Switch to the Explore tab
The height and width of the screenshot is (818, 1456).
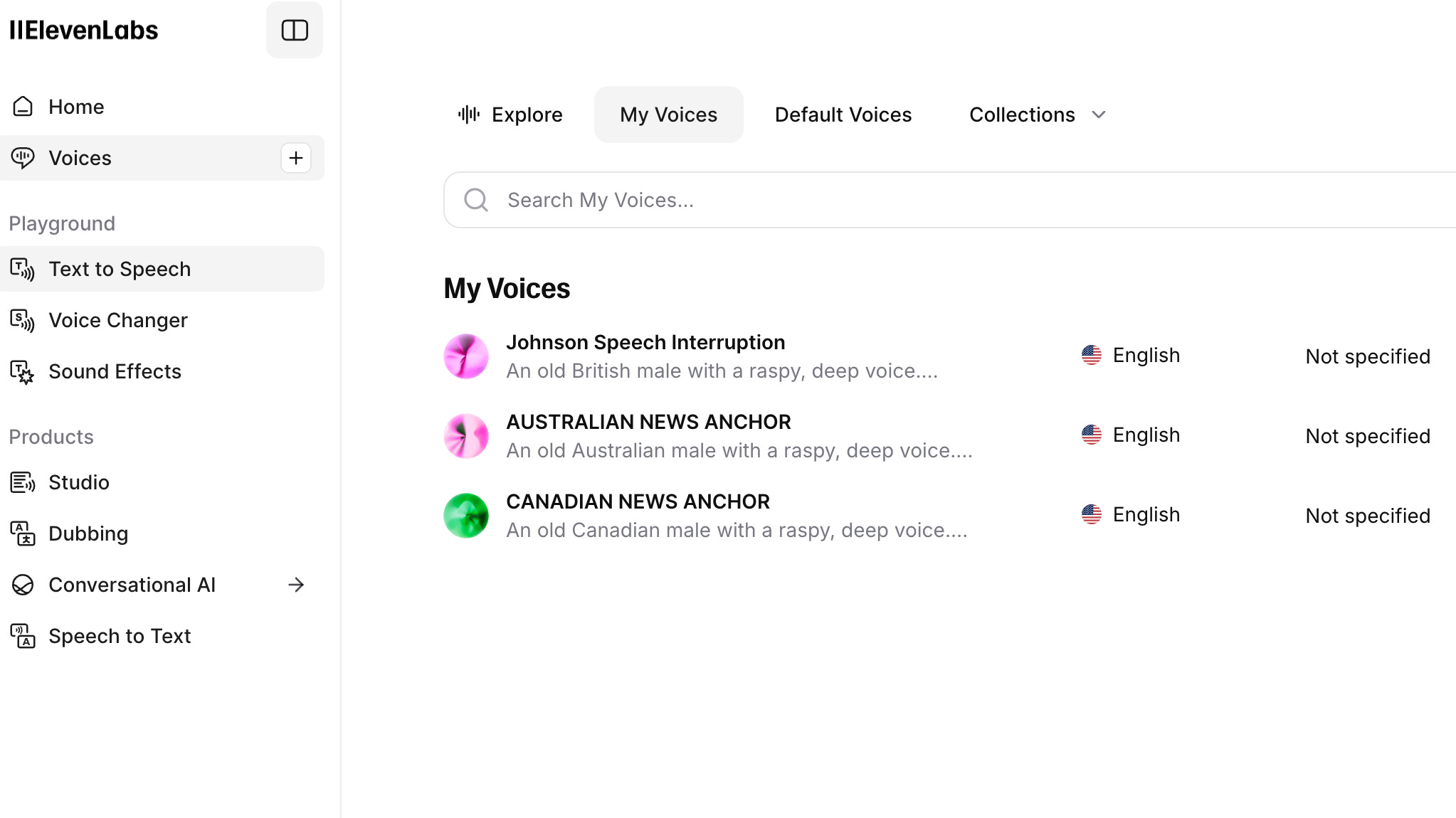[510, 115]
